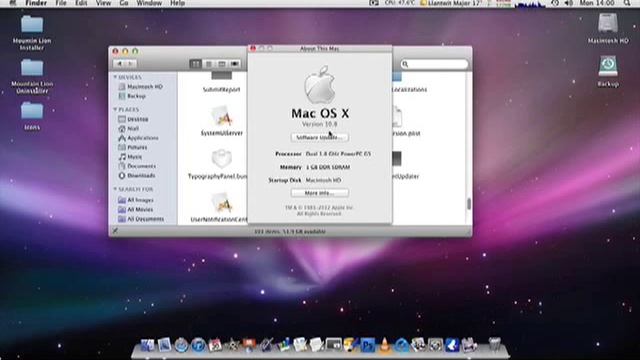This screenshot has height=360, width=640.
Task: Select Applications in Finder sidebar
Action: point(138,138)
